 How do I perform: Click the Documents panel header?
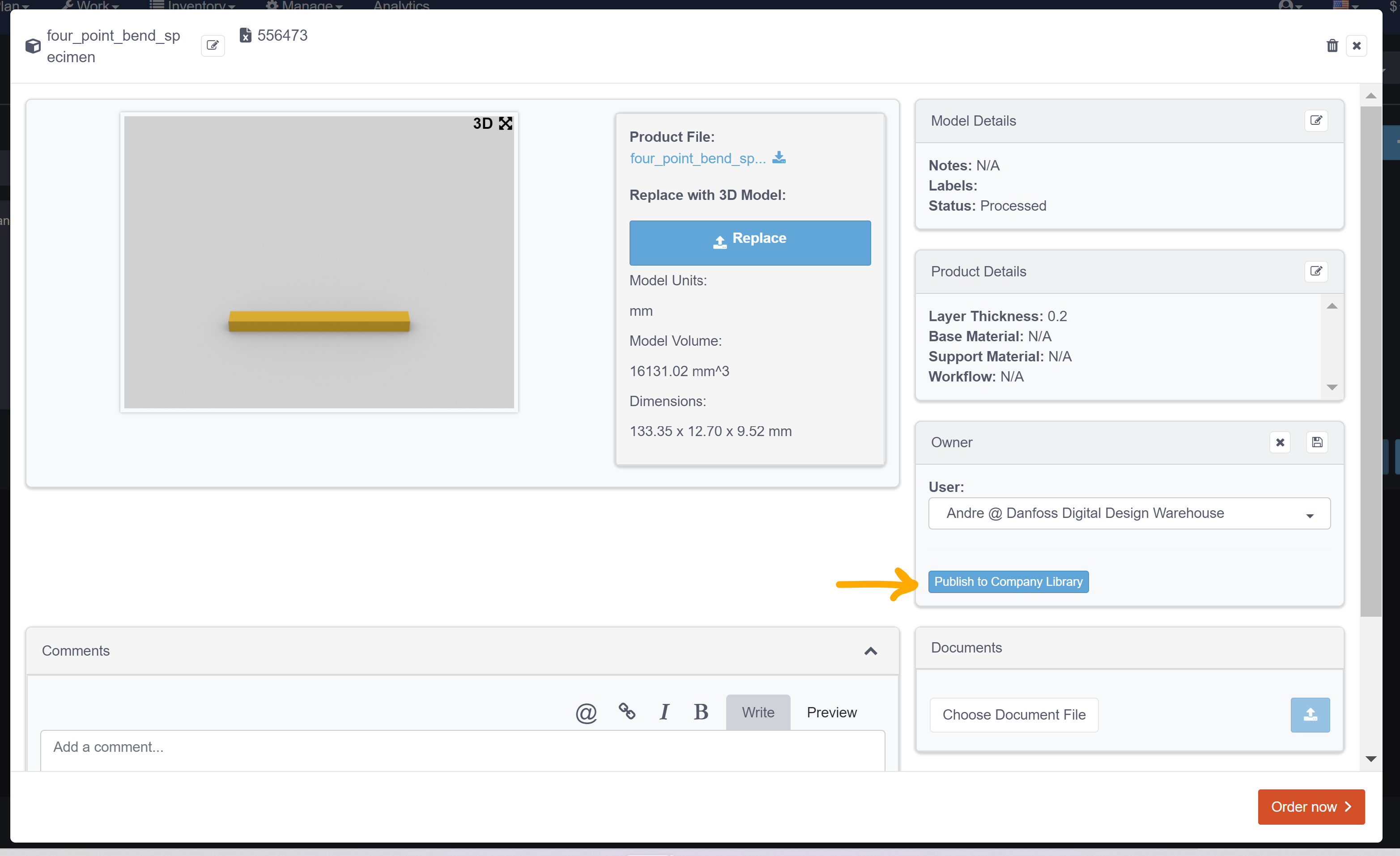click(1129, 648)
